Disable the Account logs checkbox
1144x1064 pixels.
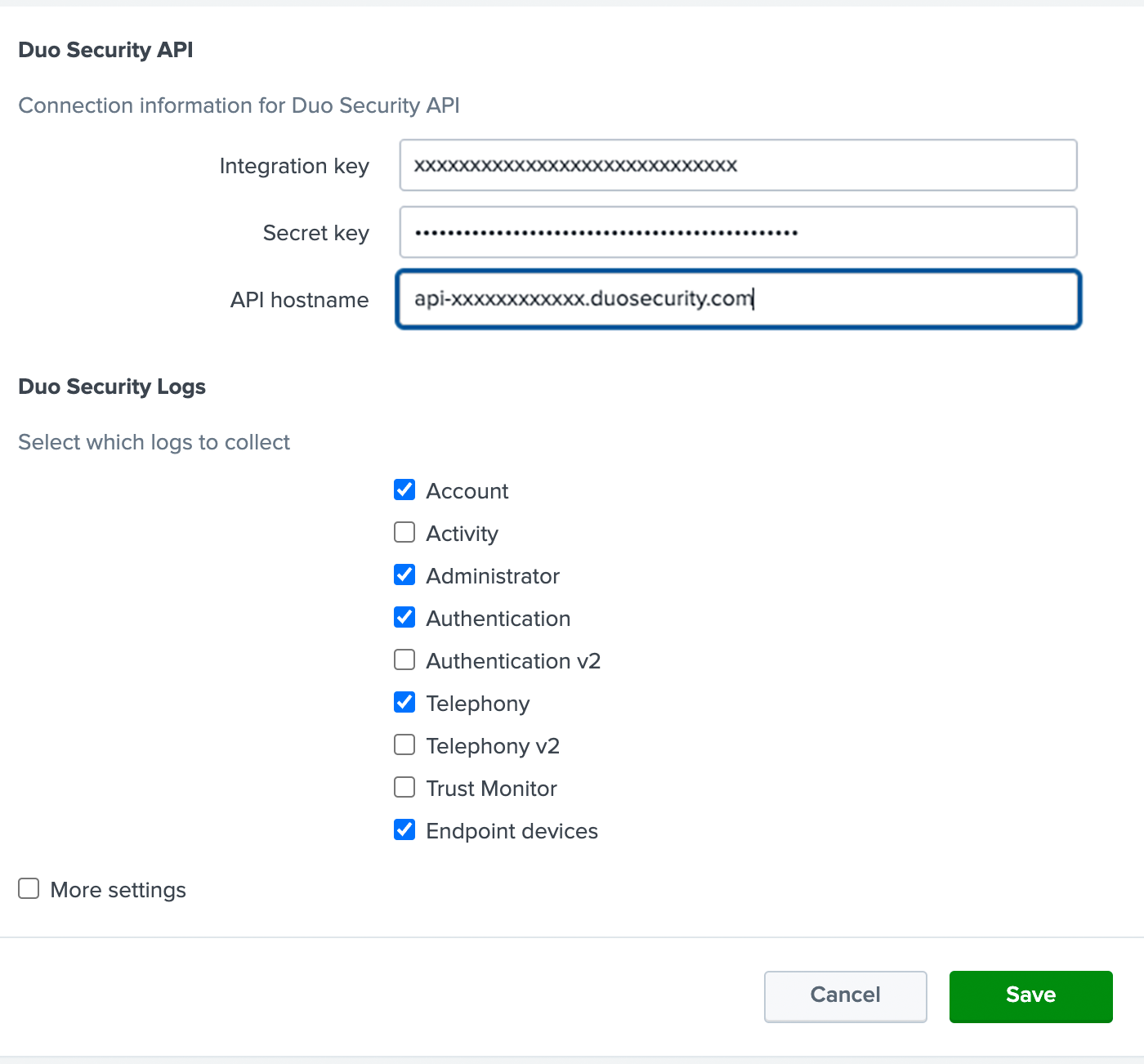pos(404,490)
